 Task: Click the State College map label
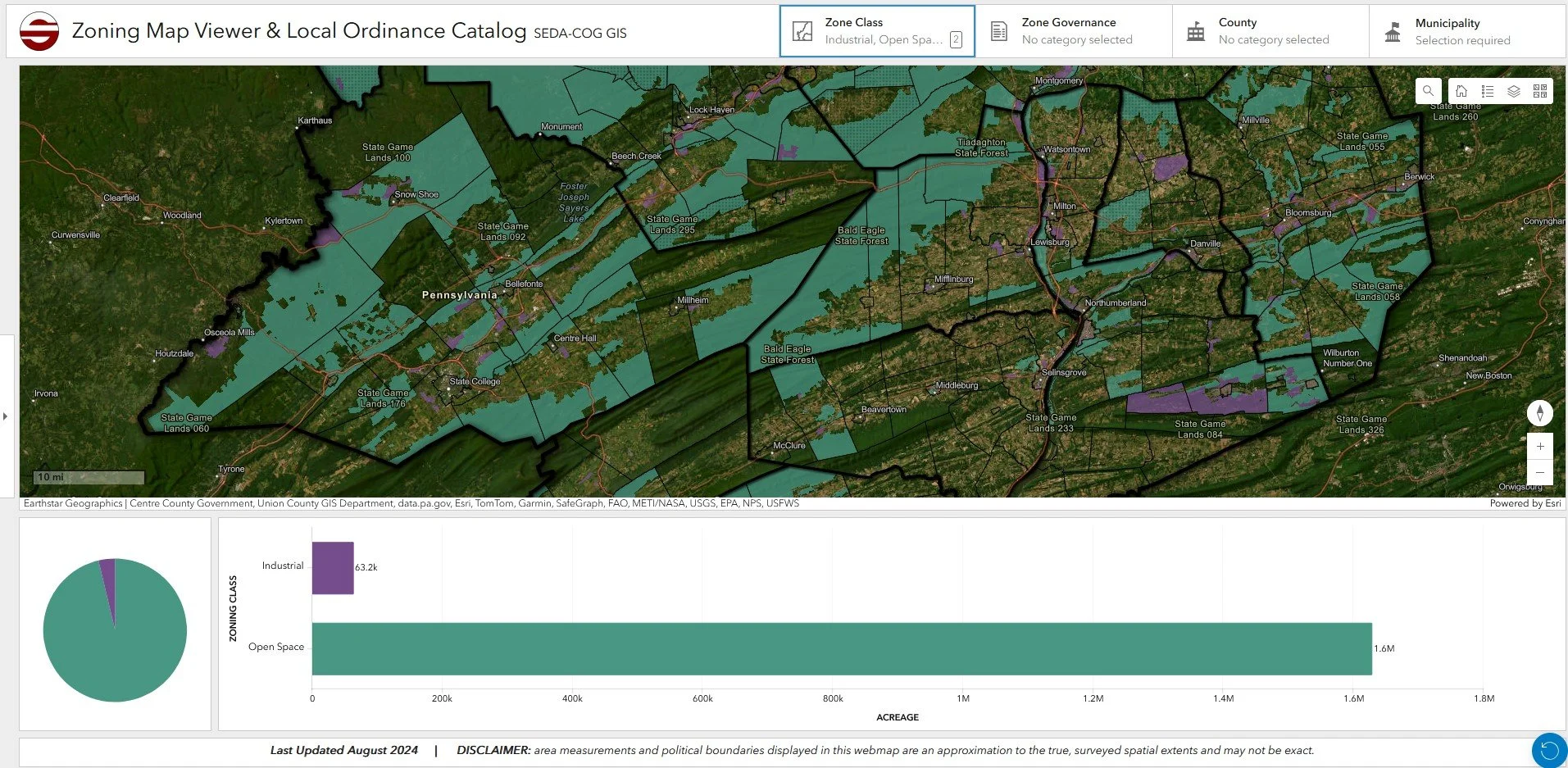475,381
